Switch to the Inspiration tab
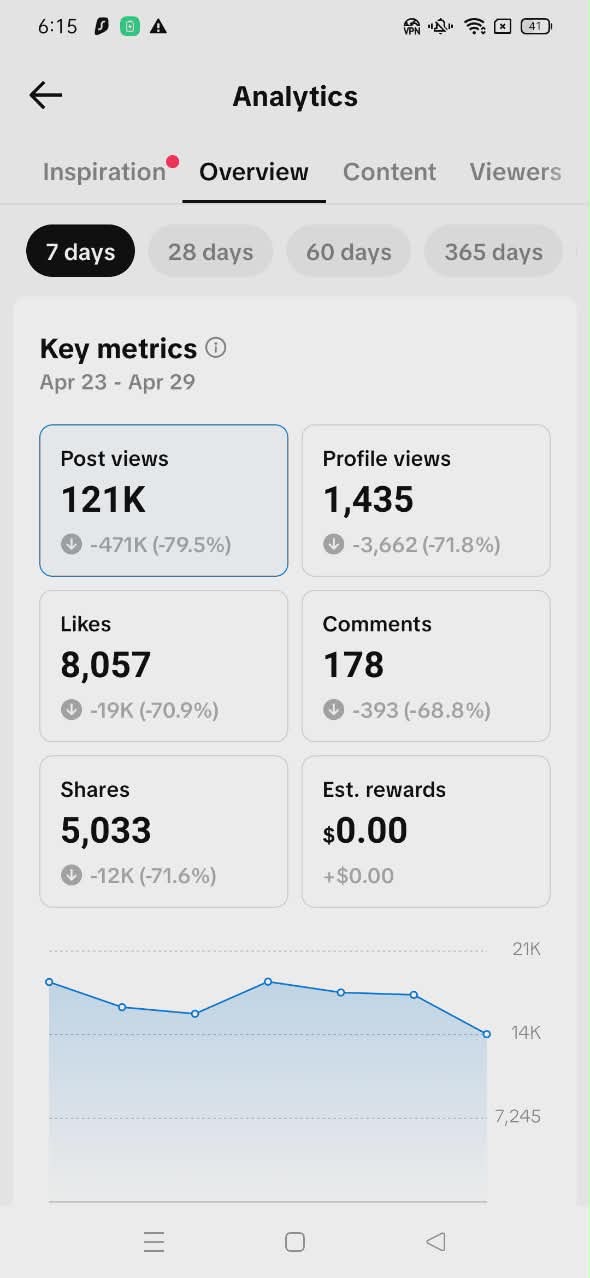Image resolution: width=590 pixels, height=1278 pixels. (104, 172)
